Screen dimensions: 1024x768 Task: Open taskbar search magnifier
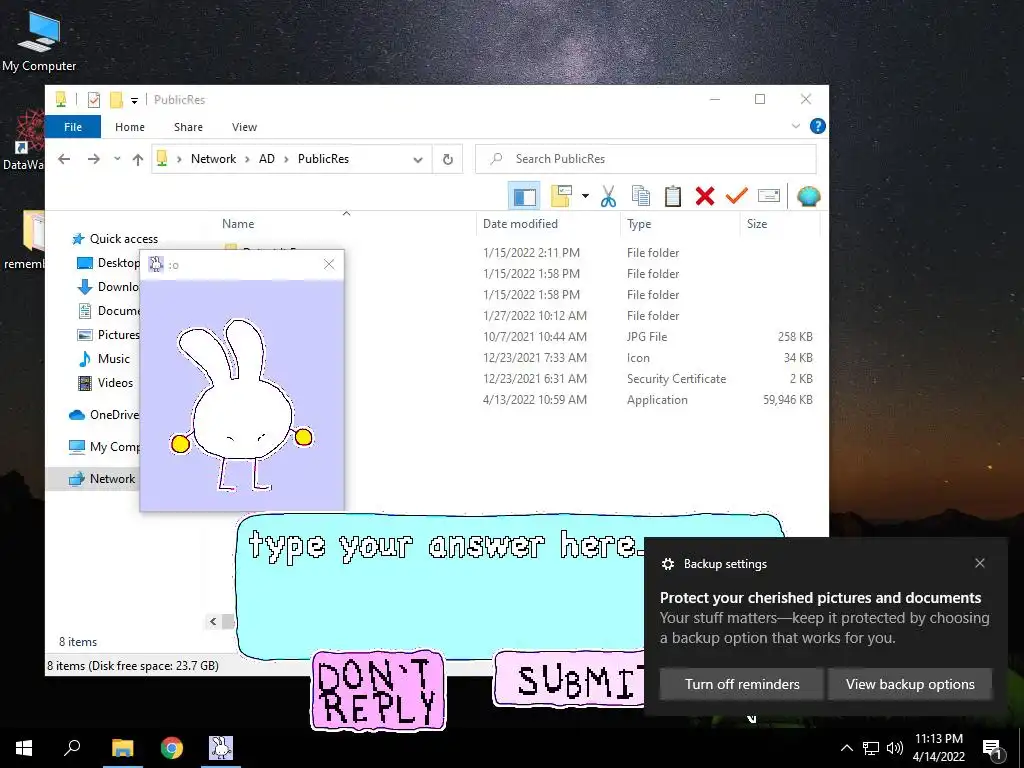coord(72,748)
